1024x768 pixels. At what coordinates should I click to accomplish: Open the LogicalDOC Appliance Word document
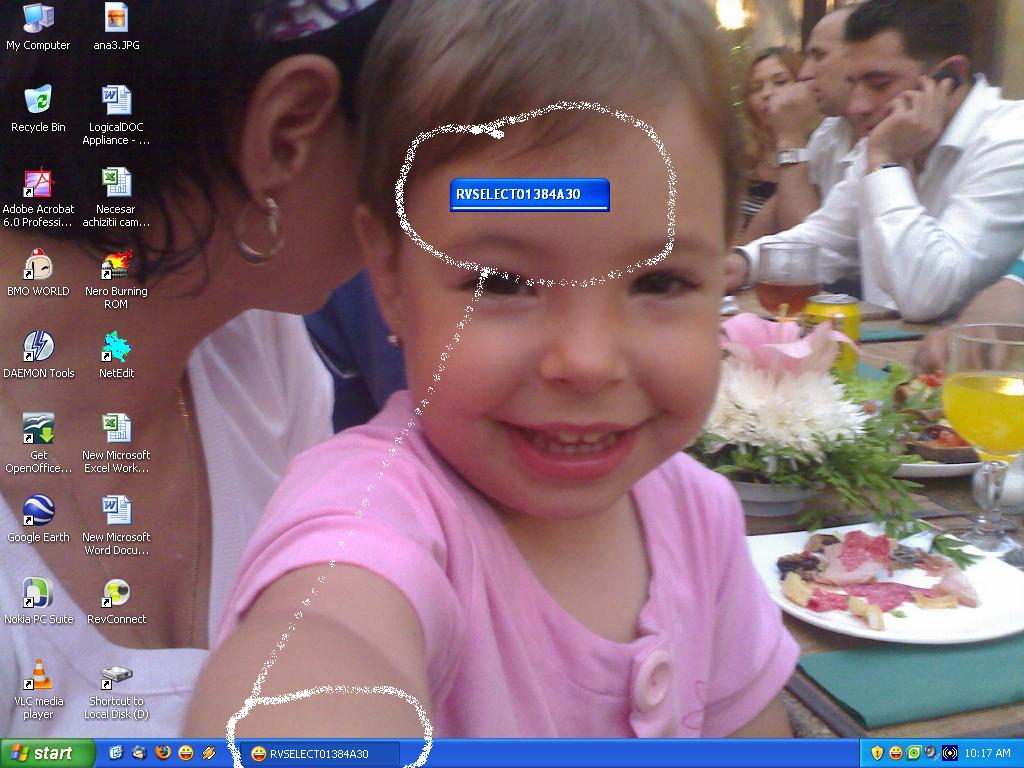(x=116, y=101)
